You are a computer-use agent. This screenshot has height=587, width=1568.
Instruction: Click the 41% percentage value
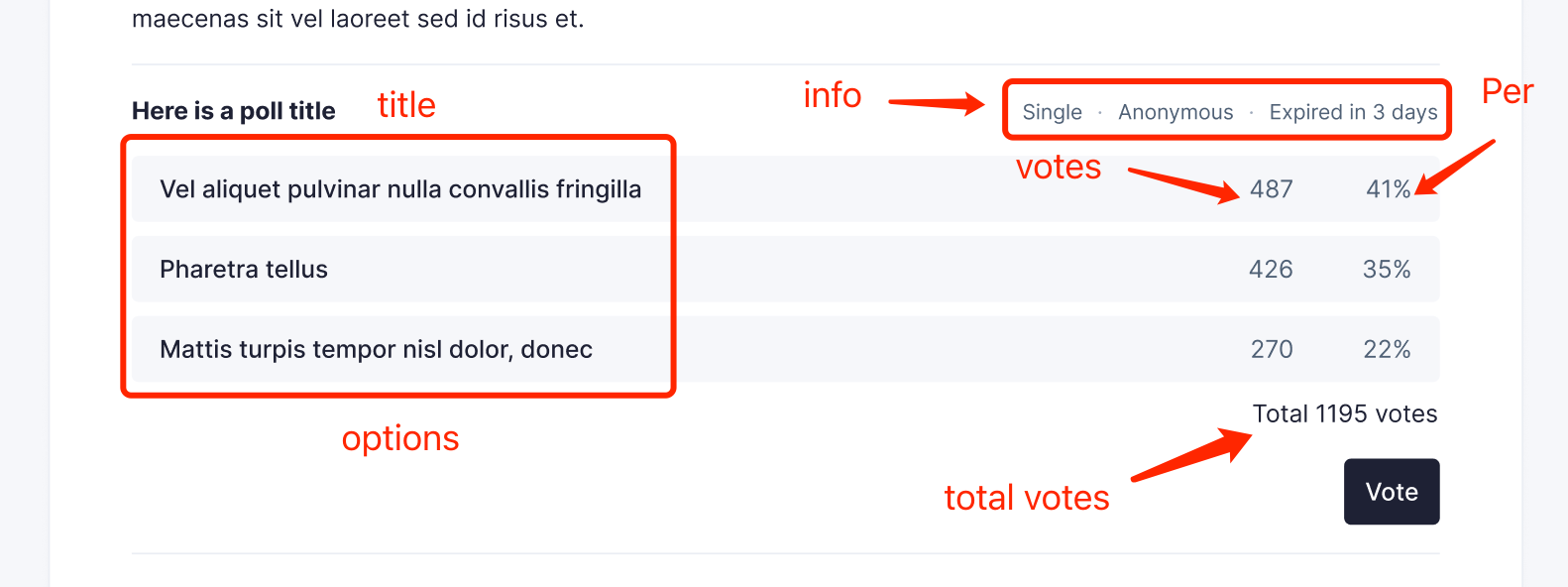point(1388,189)
